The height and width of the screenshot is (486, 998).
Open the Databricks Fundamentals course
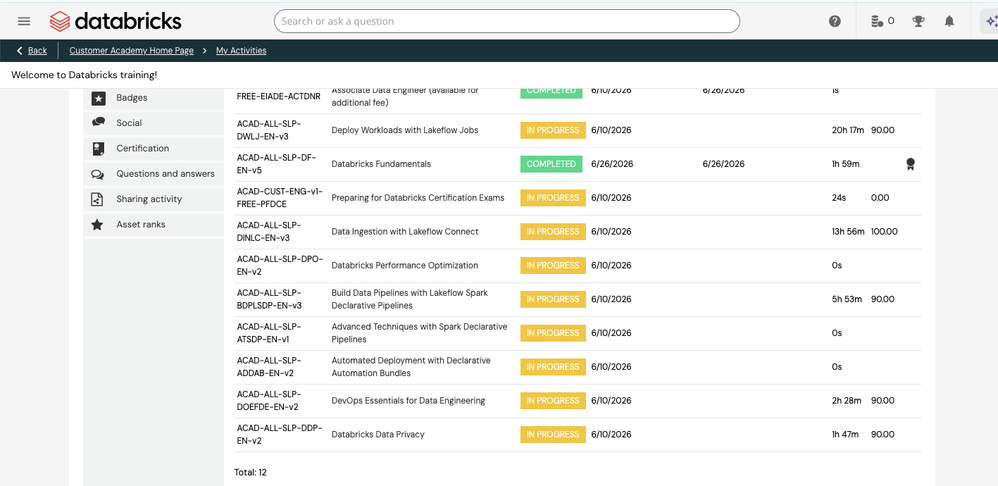(x=381, y=164)
